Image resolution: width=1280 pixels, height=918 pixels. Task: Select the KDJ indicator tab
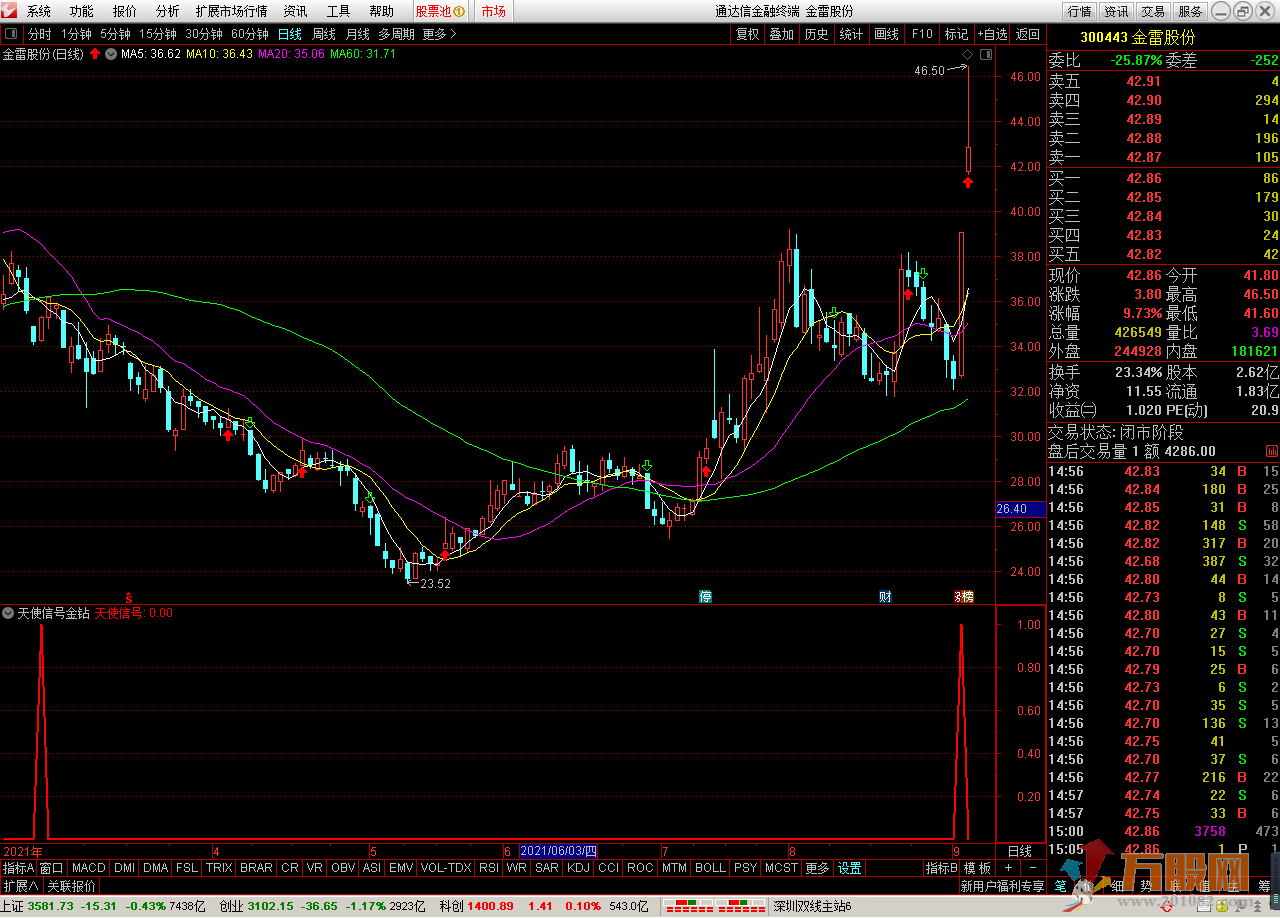578,868
